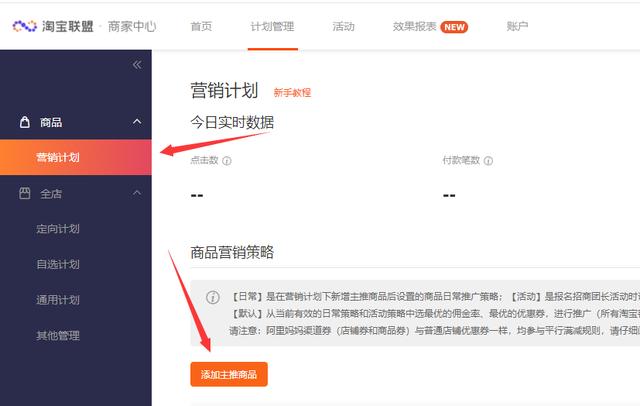Click the NEW badge beside 效果报表
The width and height of the screenshot is (640, 406).
pyautogui.click(x=454, y=27)
